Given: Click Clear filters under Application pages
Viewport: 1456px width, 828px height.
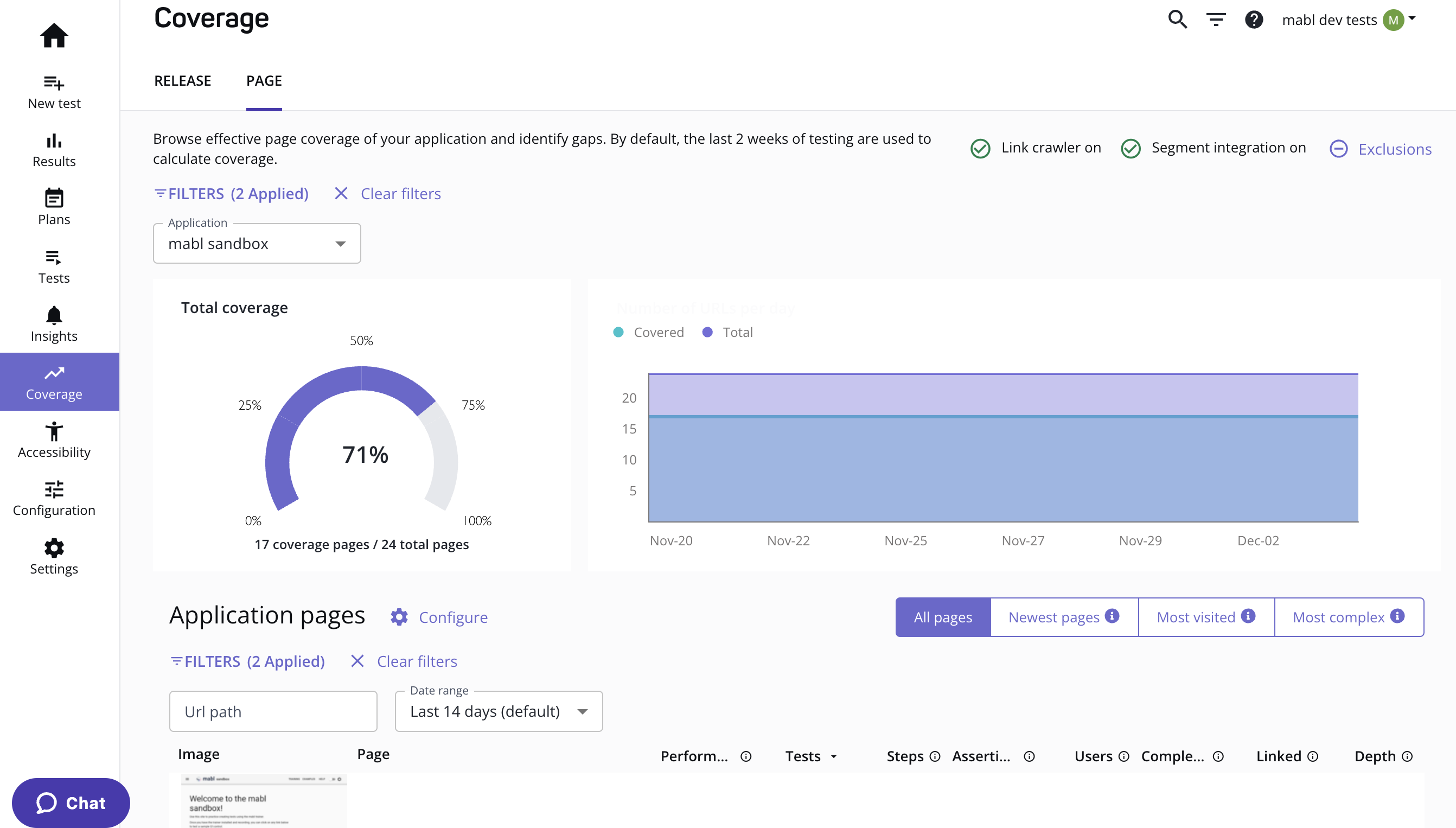Looking at the screenshot, I should pyautogui.click(x=417, y=661).
